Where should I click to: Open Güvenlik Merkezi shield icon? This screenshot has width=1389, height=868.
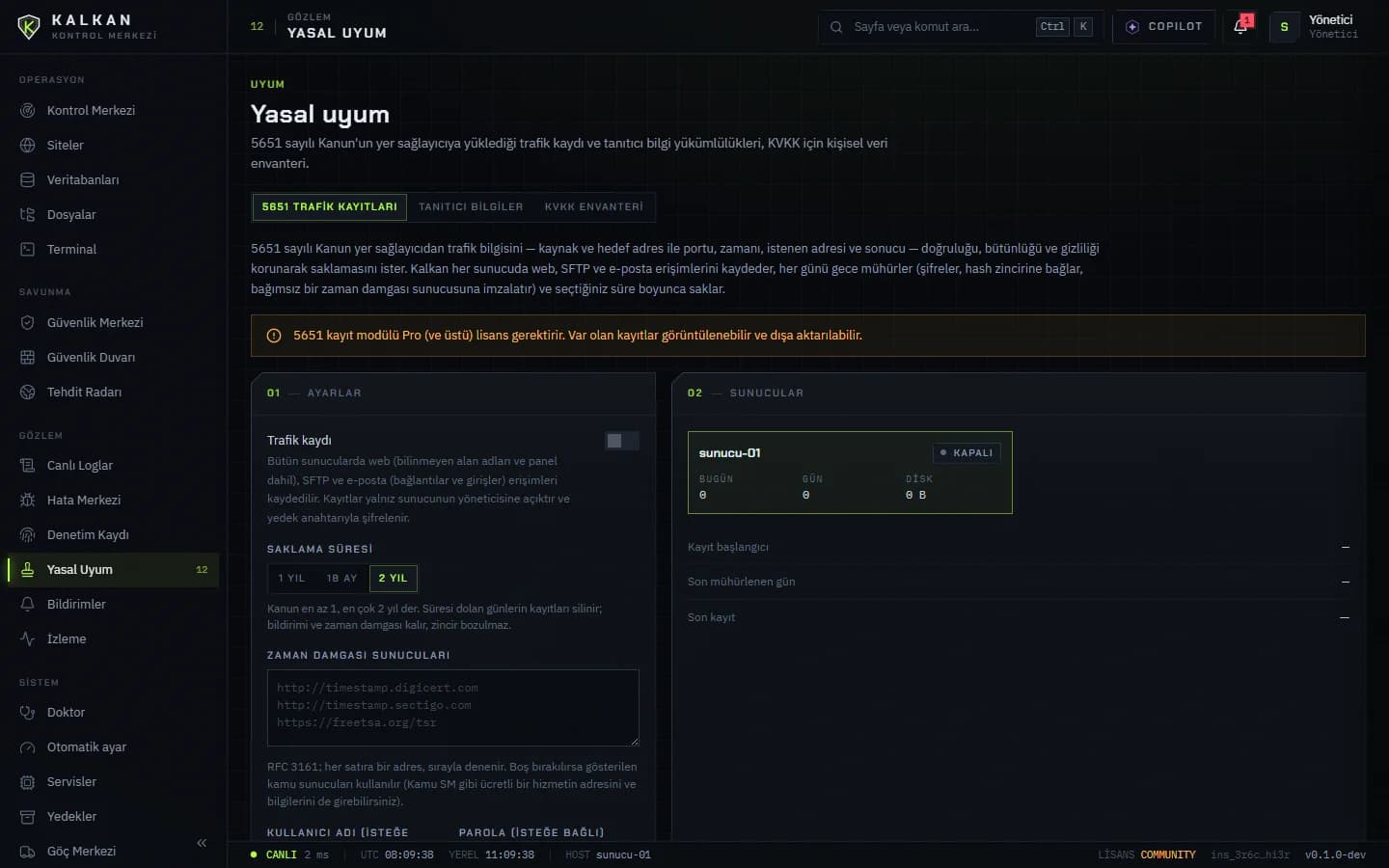(x=27, y=322)
